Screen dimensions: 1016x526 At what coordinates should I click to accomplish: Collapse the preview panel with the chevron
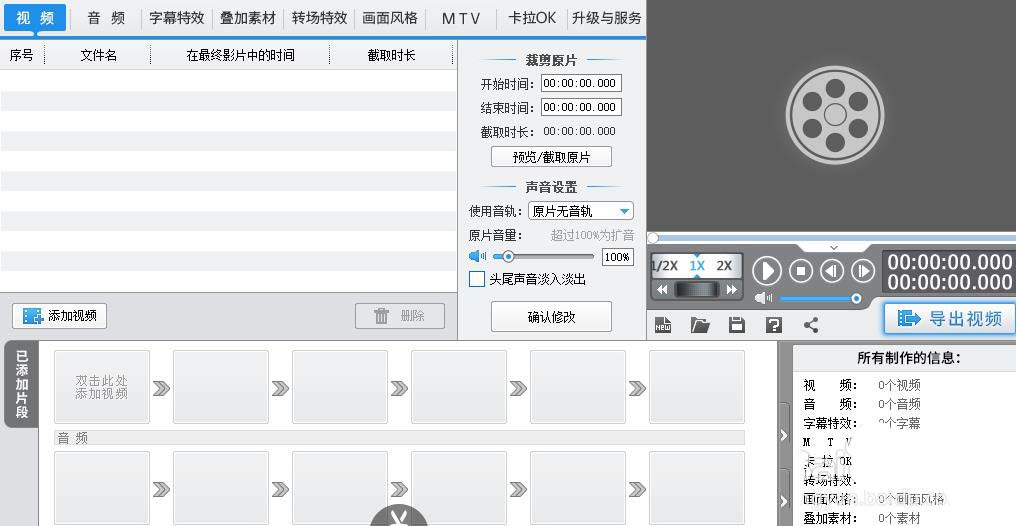(834, 247)
